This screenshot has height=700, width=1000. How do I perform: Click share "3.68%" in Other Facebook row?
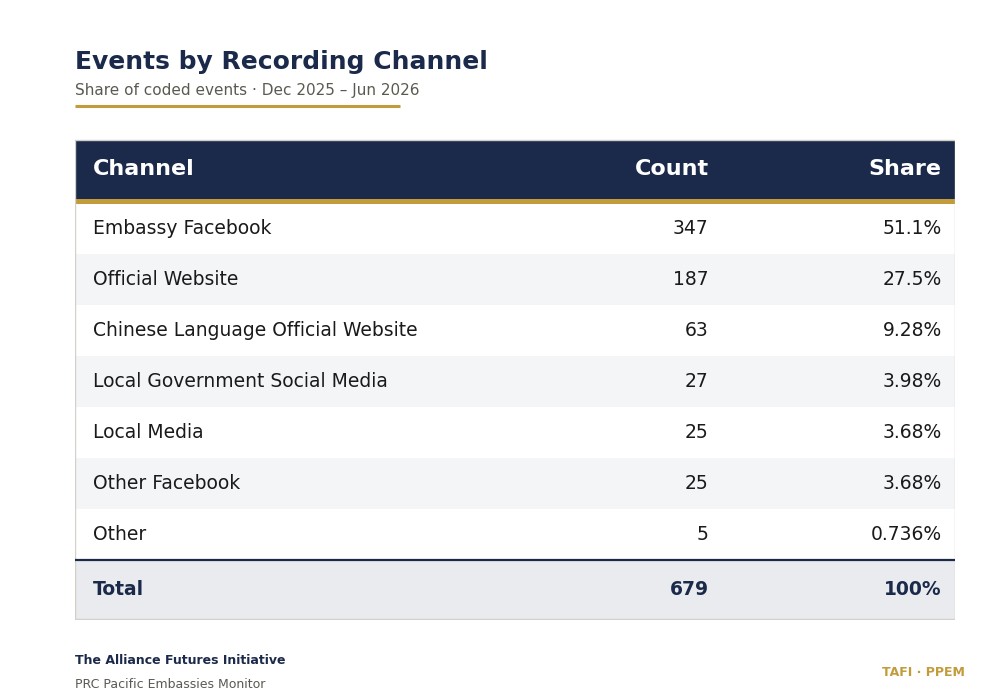click(x=911, y=483)
